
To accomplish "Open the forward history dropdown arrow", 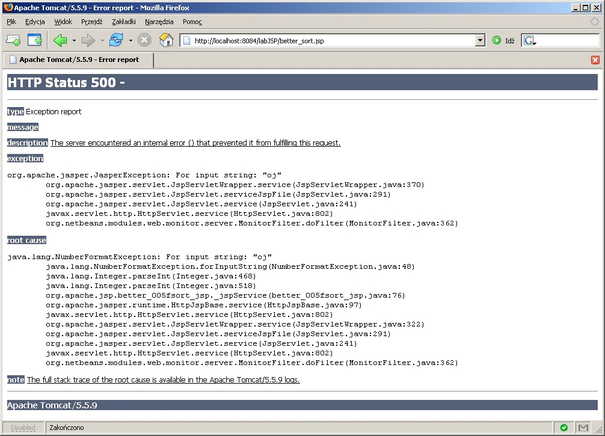I will tap(102, 40).
